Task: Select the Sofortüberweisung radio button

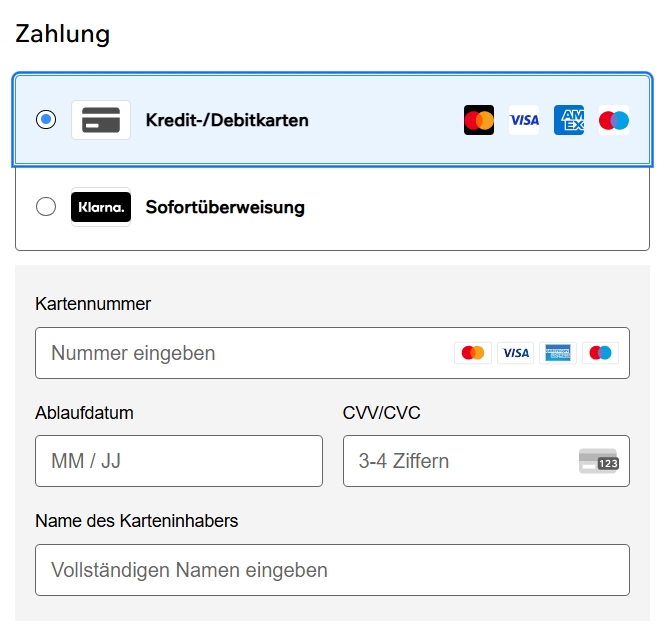Action: 46,207
